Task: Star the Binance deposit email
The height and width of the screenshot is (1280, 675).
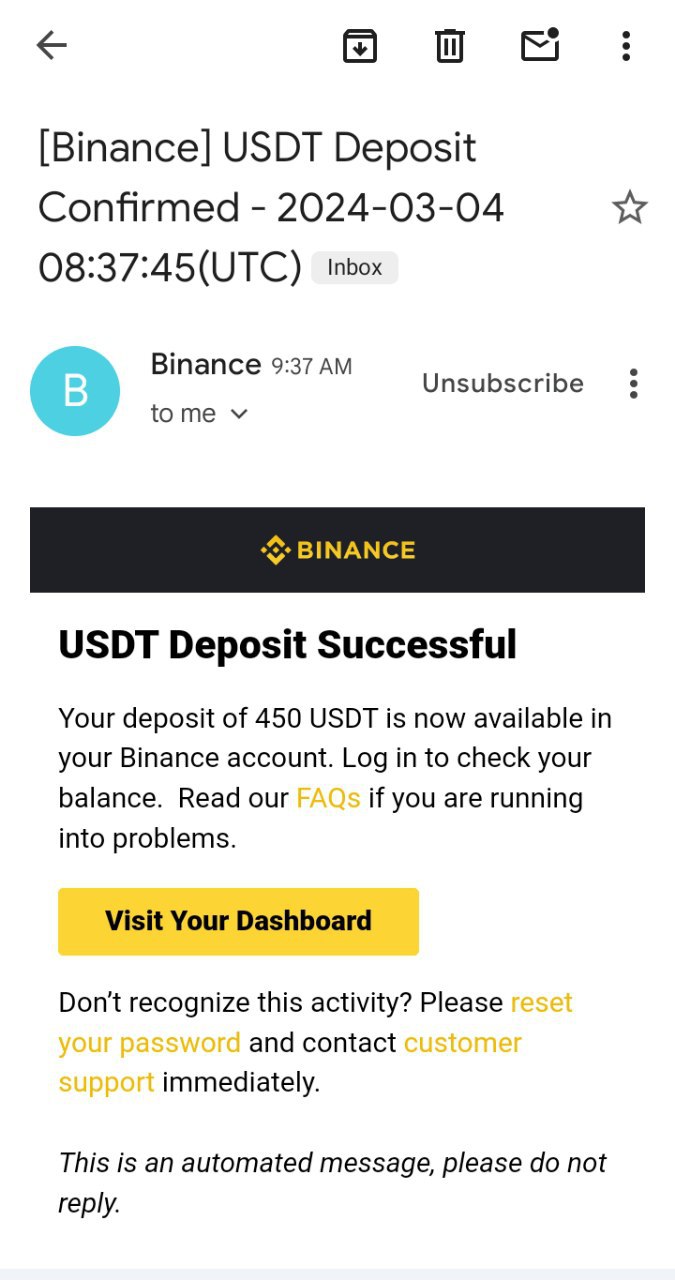Action: pyautogui.click(x=629, y=208)
